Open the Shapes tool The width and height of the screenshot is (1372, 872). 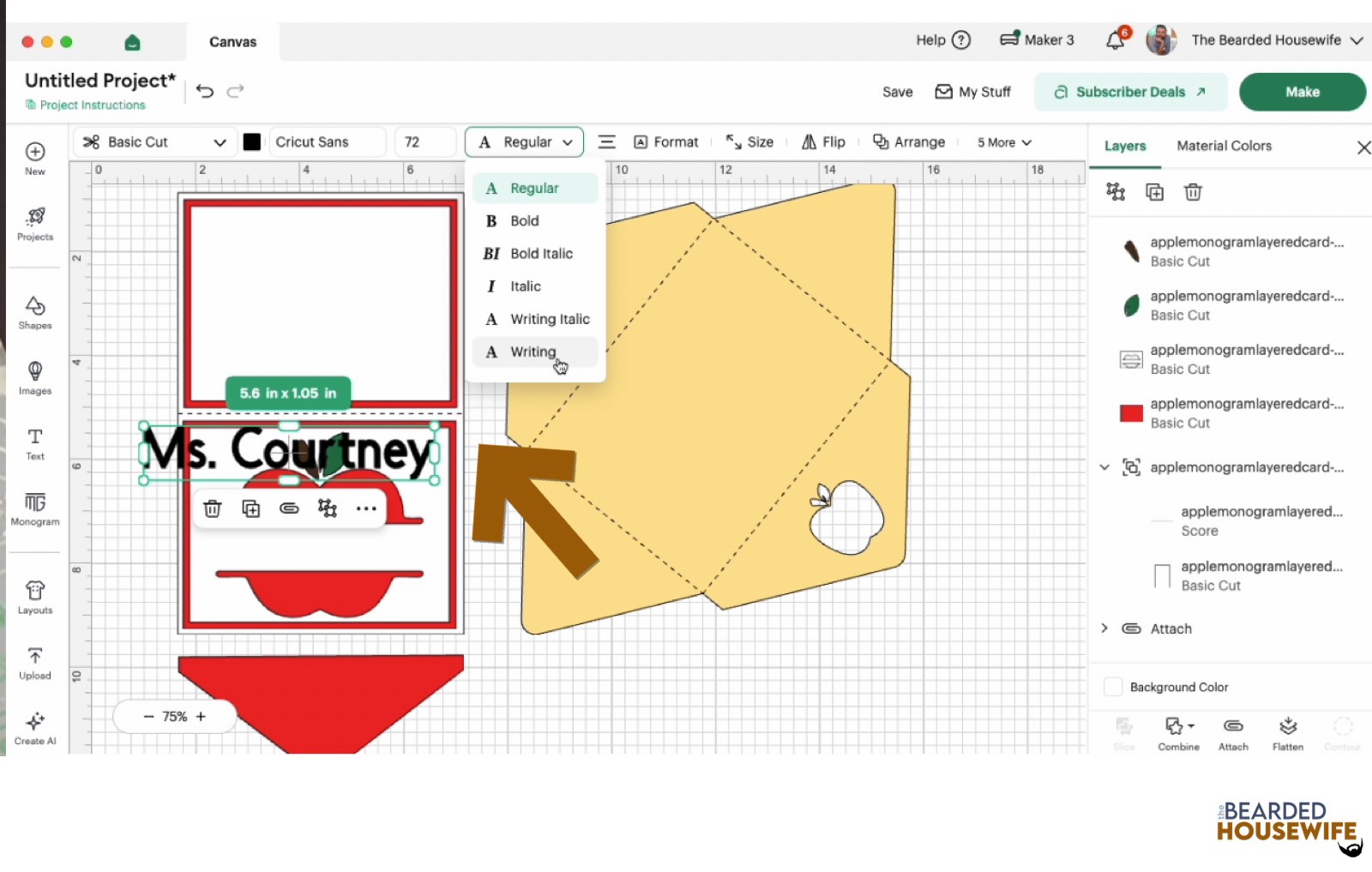point(35,313)
